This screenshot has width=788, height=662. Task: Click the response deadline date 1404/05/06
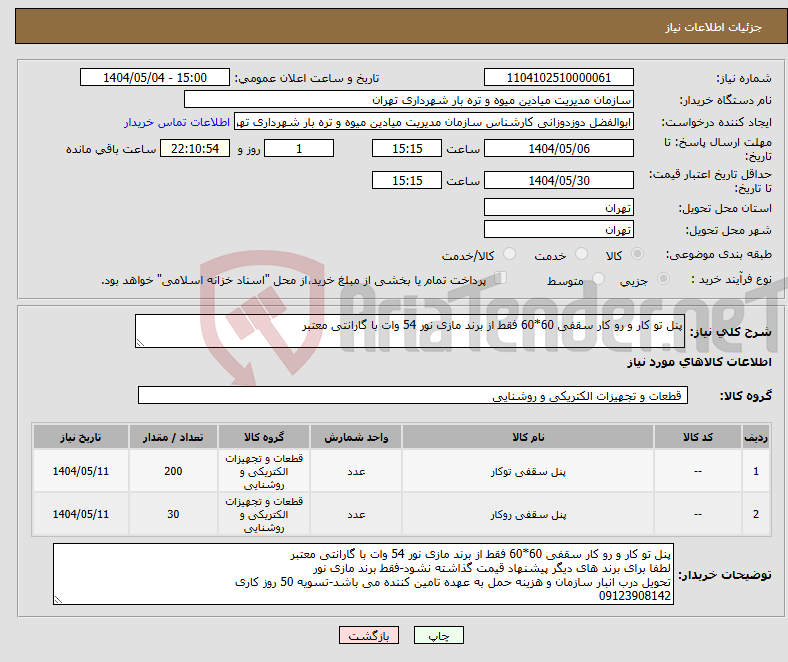[558, 148]
